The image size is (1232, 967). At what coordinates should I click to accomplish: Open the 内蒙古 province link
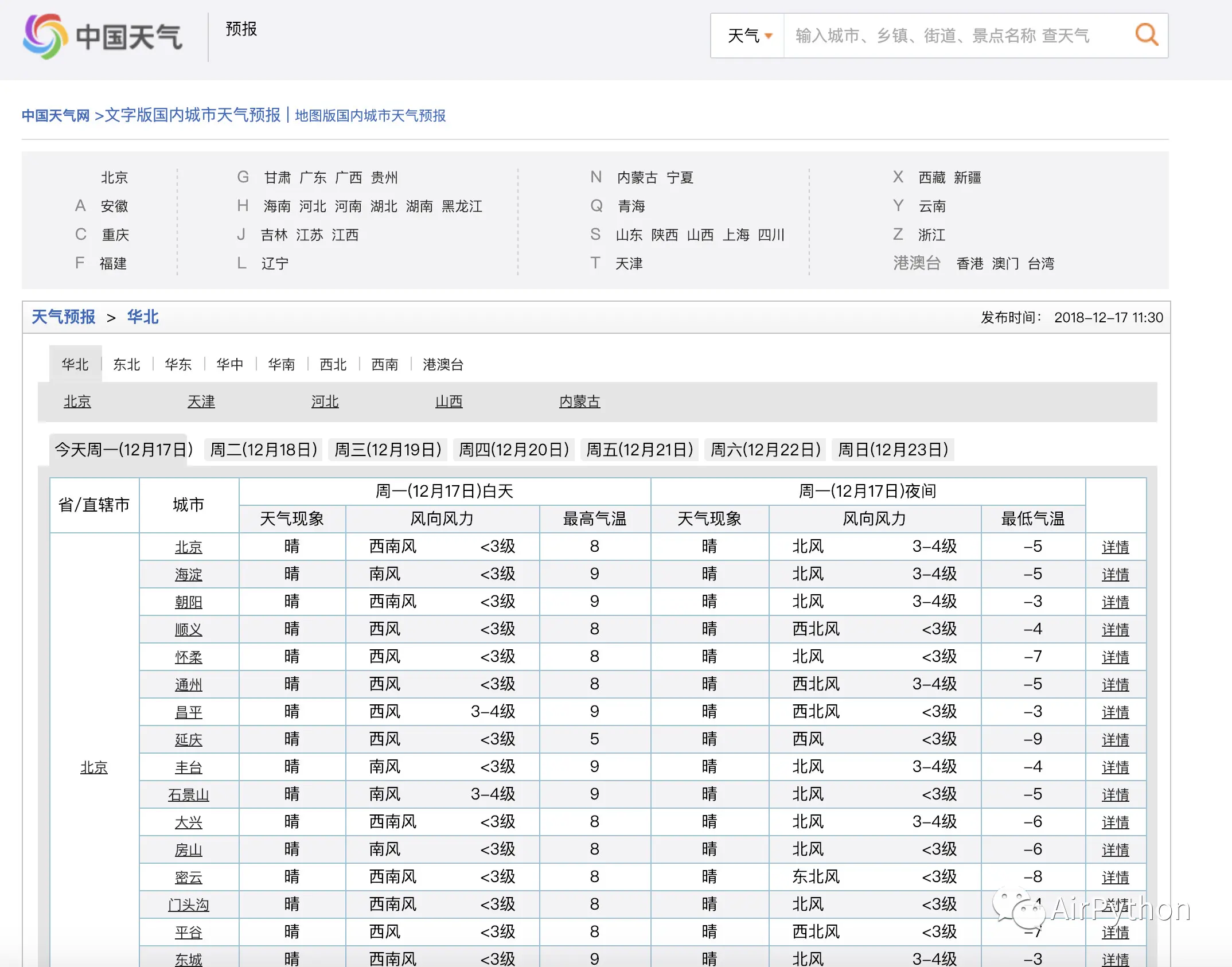pos(579,401)
